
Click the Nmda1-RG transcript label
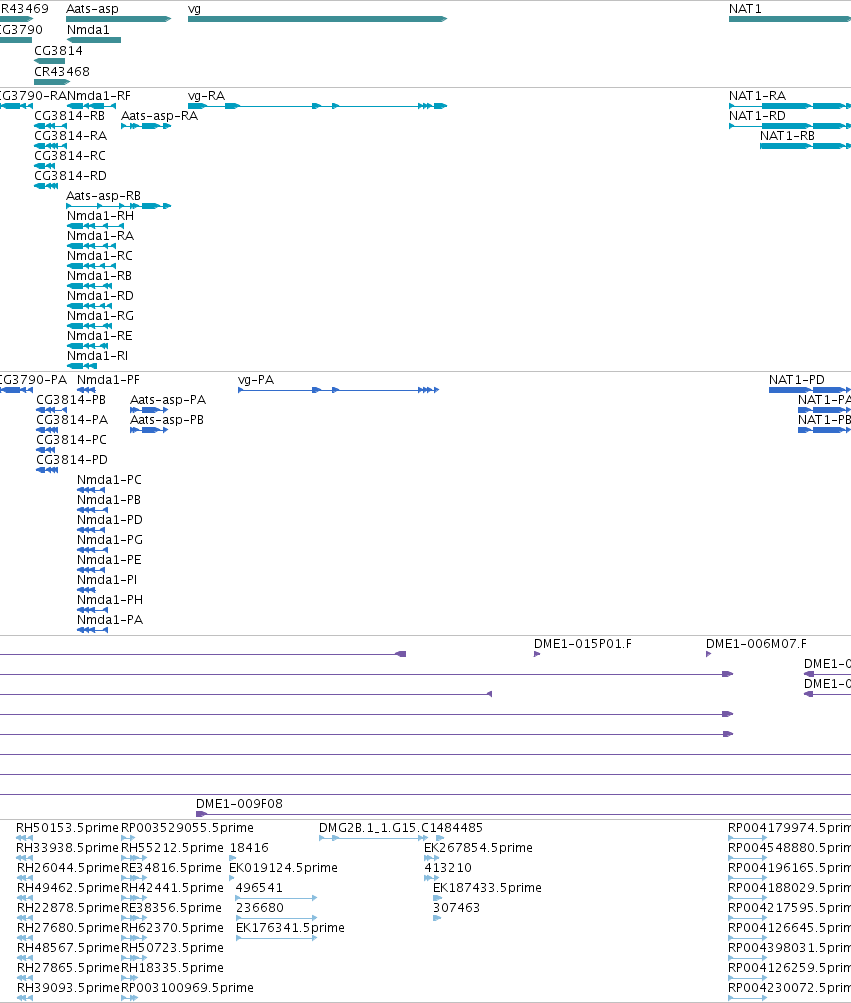(100, 316)
